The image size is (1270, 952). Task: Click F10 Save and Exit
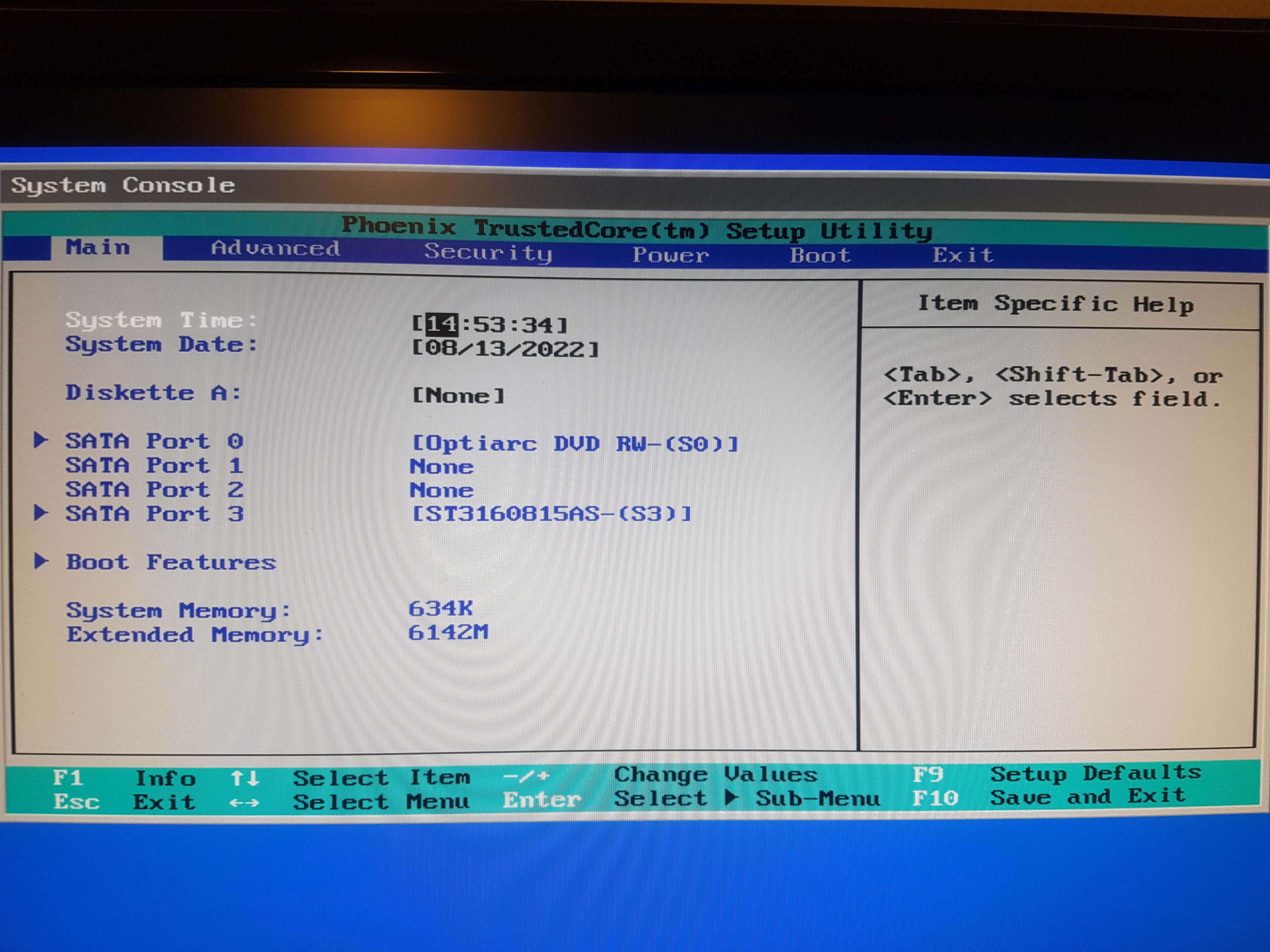click(935, 798)
